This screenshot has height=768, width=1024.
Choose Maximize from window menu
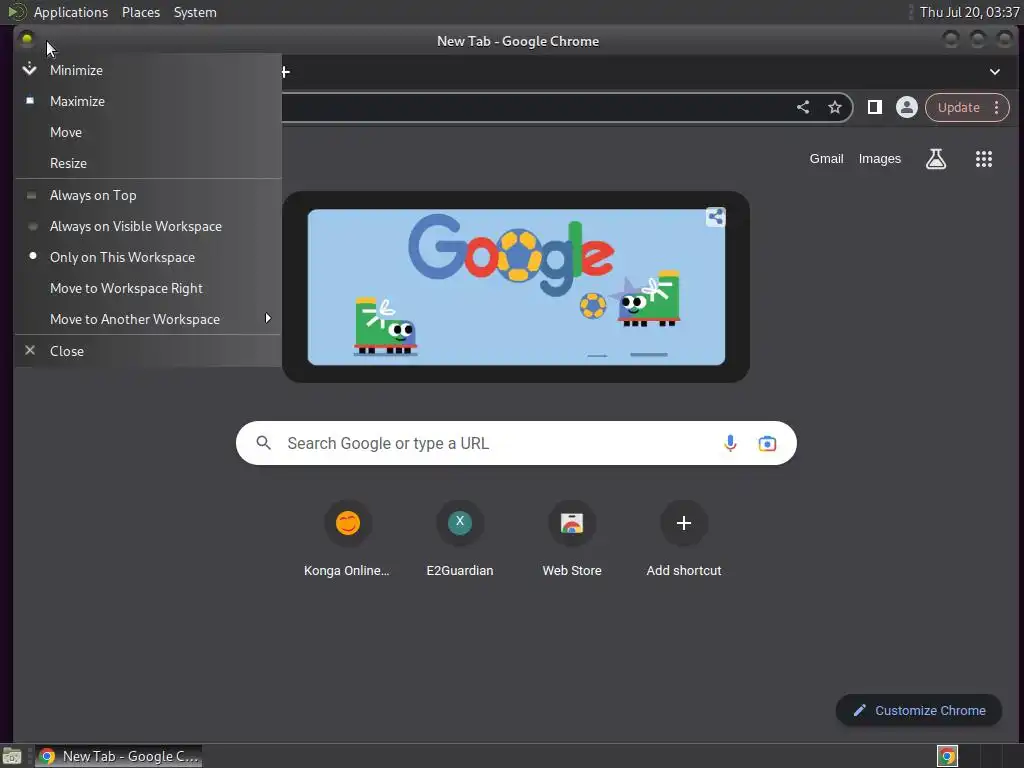[x=148, y=101]
